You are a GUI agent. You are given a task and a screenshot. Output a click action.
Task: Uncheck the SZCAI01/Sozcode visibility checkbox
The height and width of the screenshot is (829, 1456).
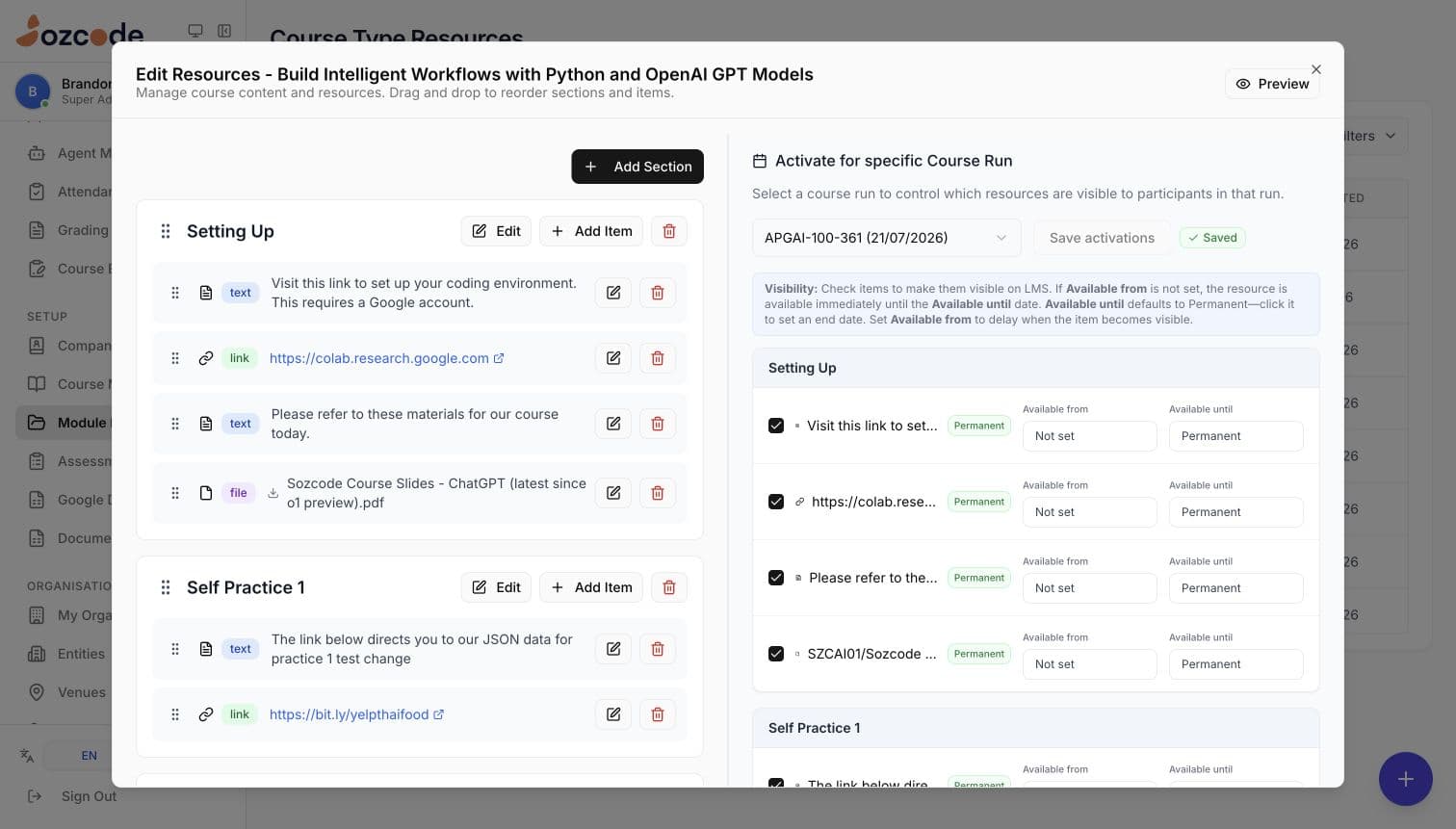point(776,654)
